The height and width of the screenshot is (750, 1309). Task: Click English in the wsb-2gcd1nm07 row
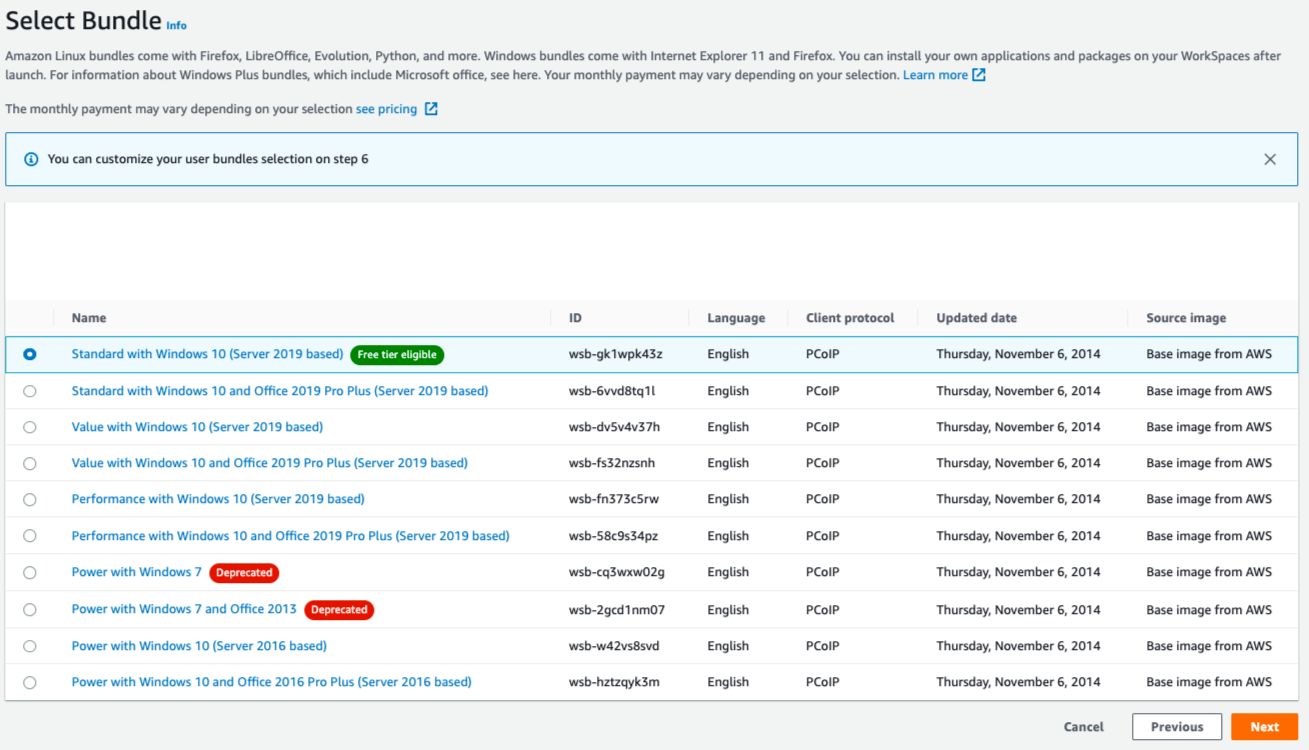click(728, 610)
